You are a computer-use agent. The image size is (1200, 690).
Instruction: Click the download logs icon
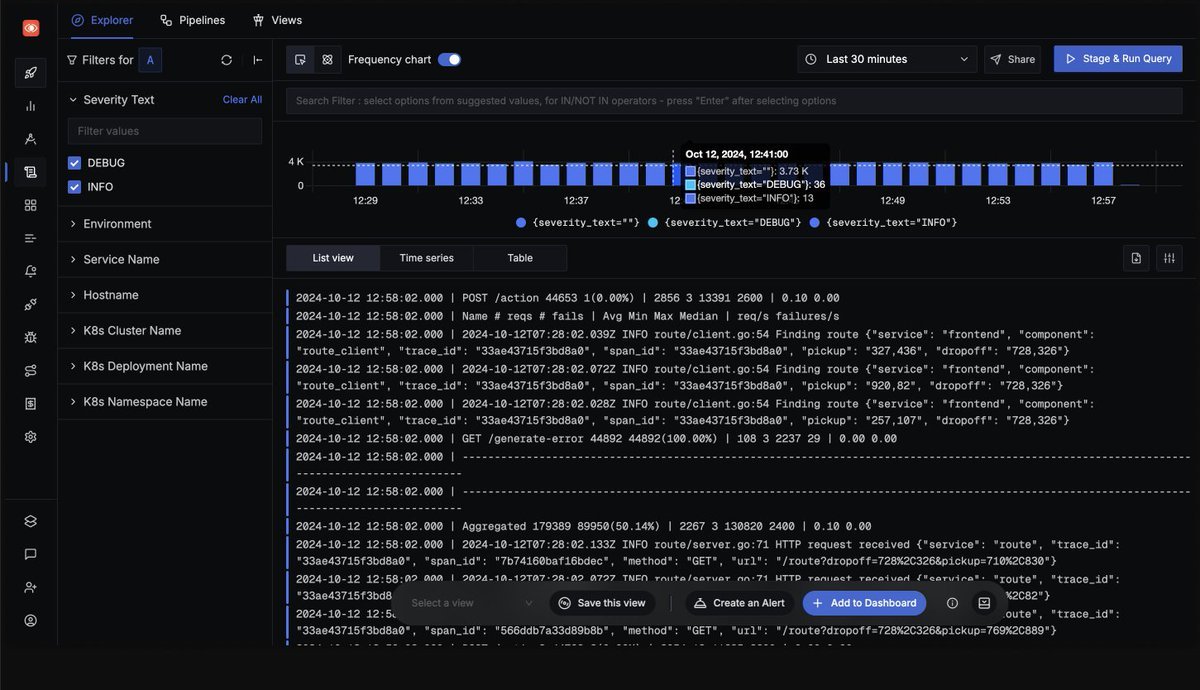coord(1136,258)
